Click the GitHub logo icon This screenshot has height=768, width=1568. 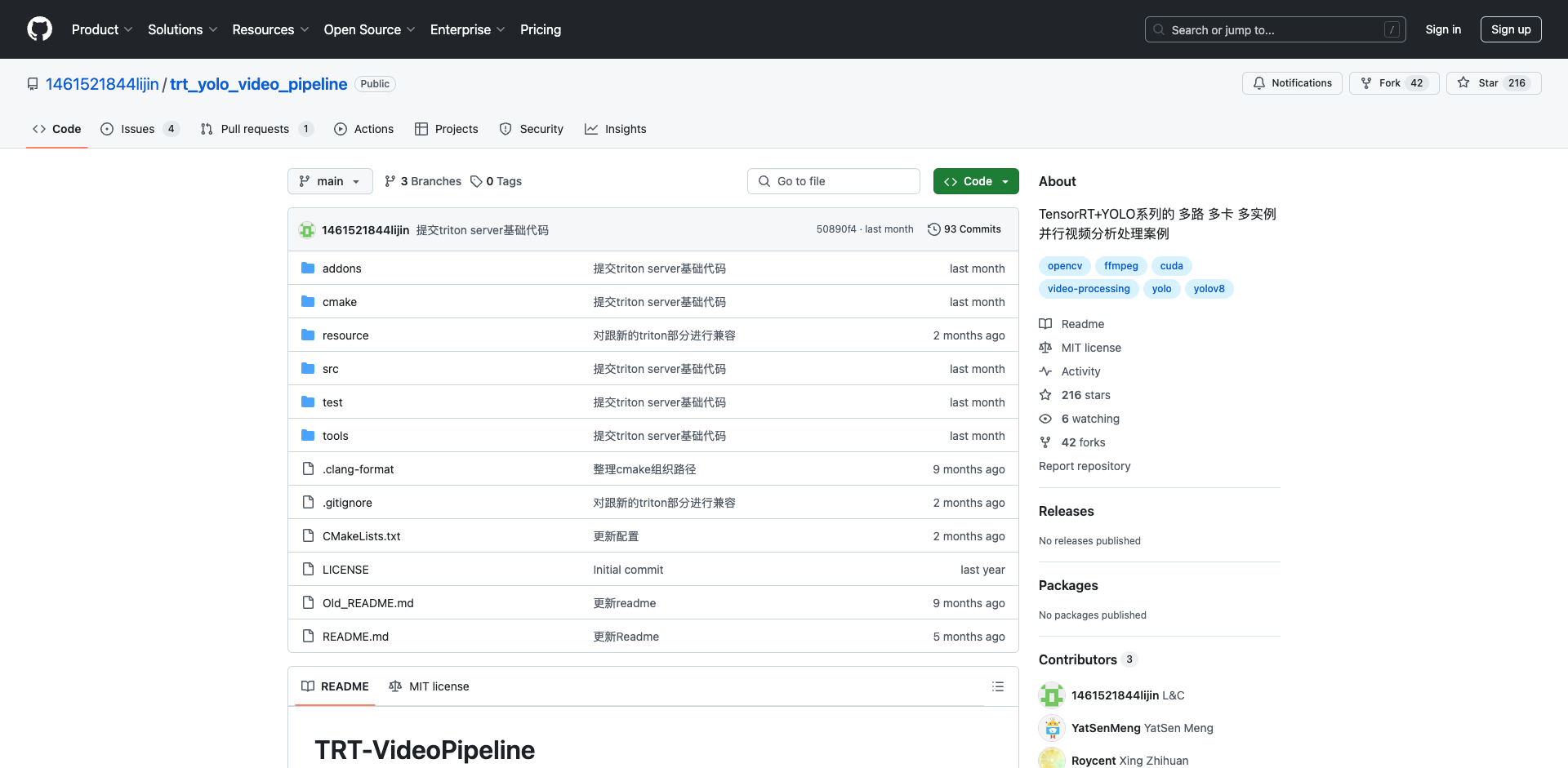(x=39, y=29)
